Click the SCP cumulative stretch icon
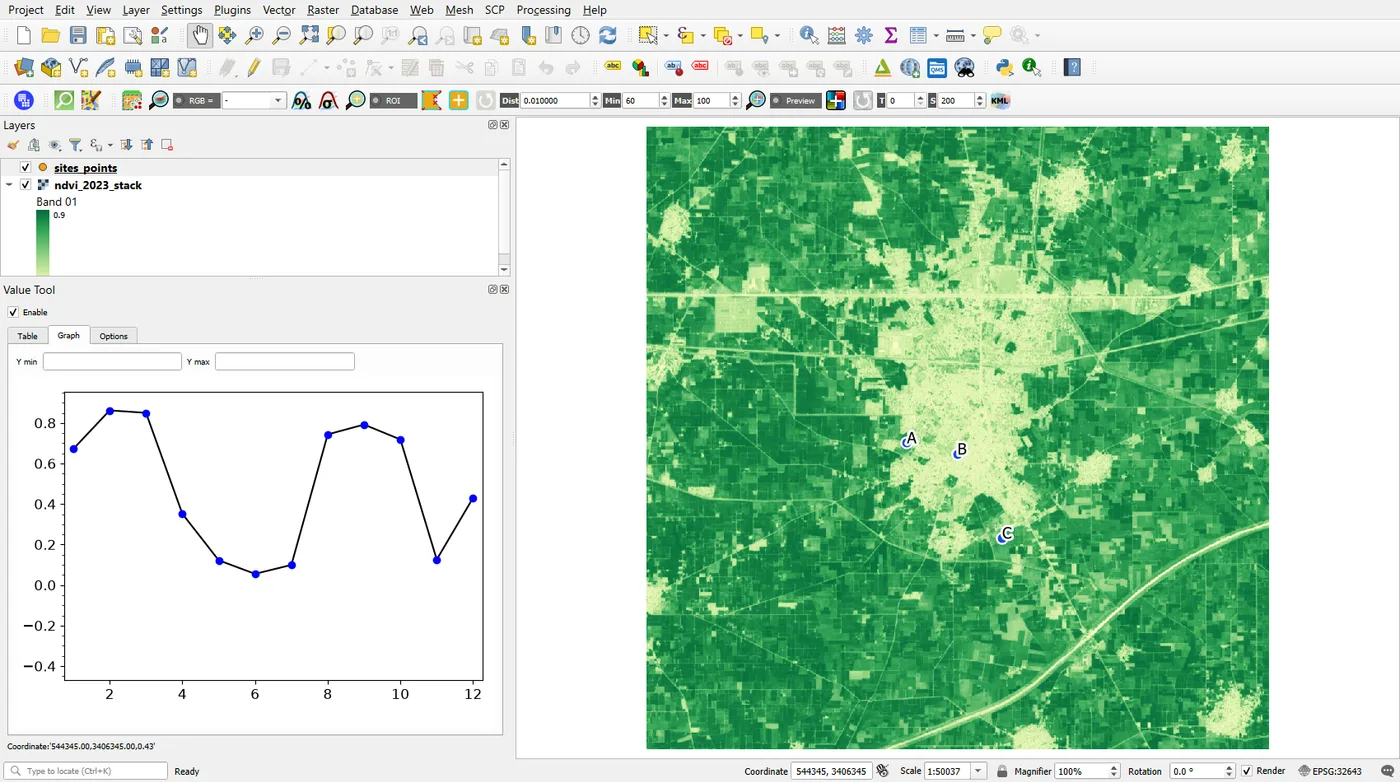Viewport: 1400px width, 782px height. click(301, 101)
